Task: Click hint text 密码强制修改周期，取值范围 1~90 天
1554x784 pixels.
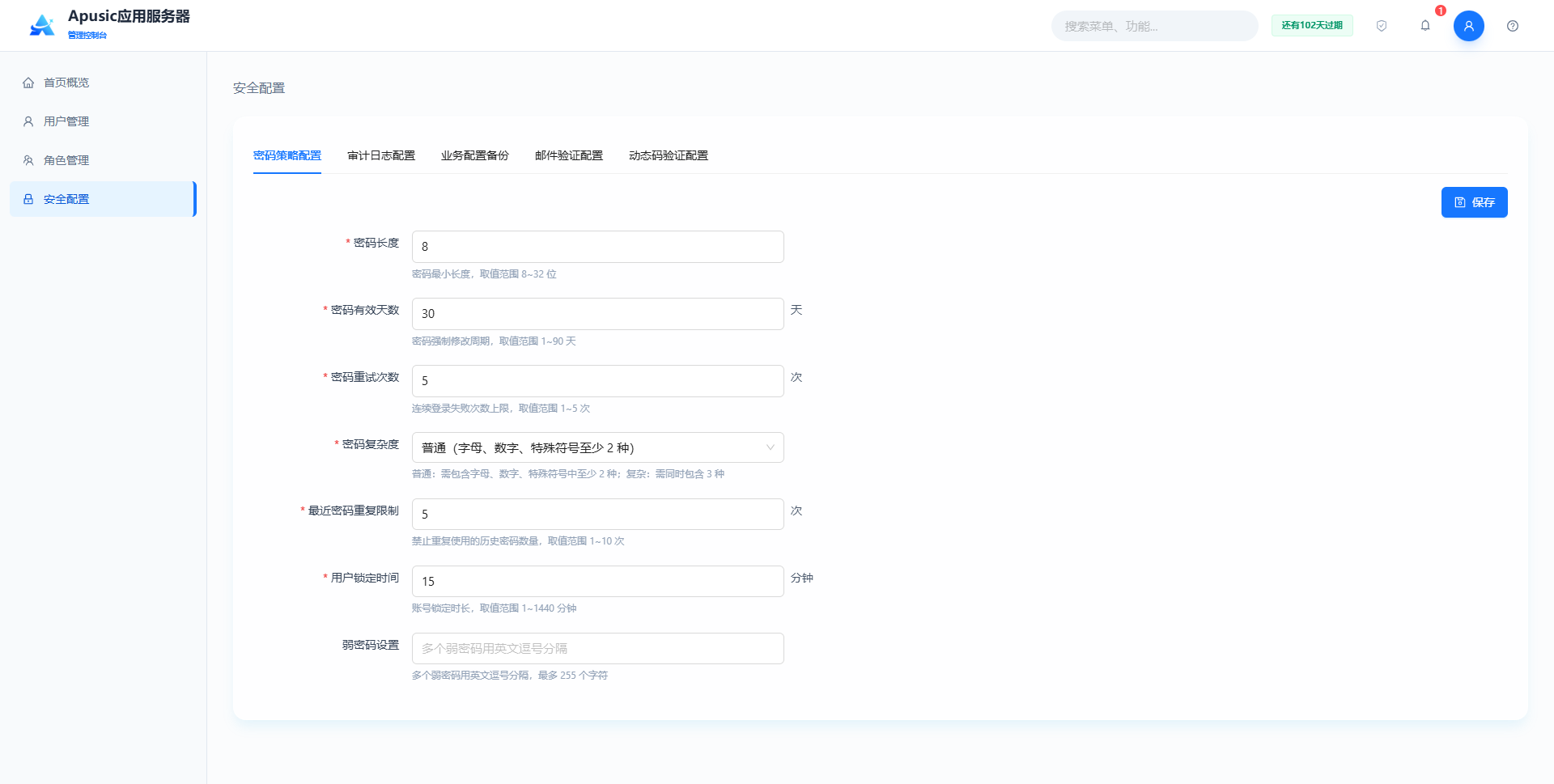Action: tap(494, 341)
